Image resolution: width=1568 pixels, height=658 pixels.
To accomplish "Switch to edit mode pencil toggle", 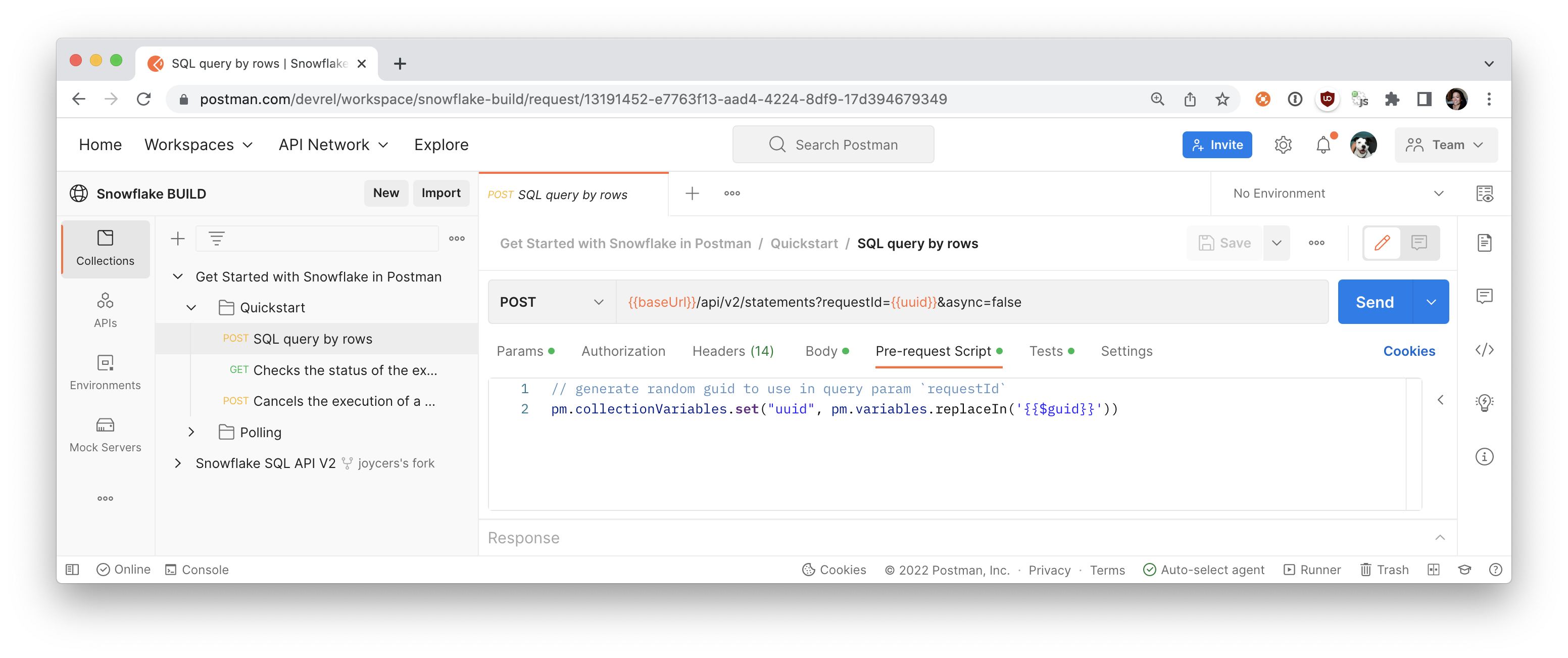I will (1382, 243).
